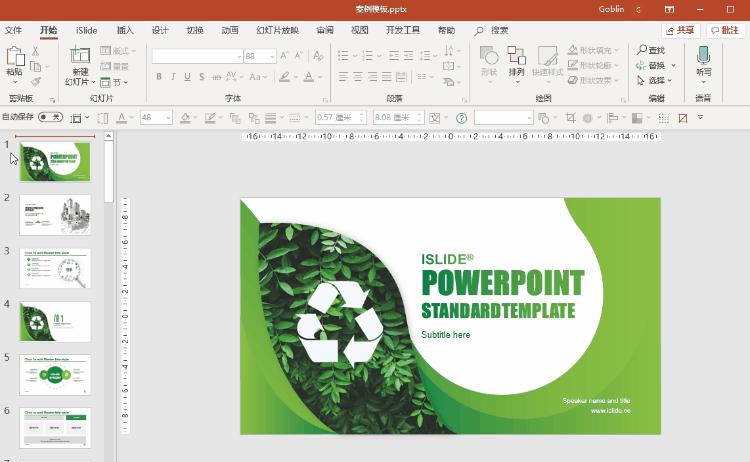The width and height of the screenshot is (750, 462).
Task: Create a new slide with 新建幻灯片 icon
Action: point(80,56)
